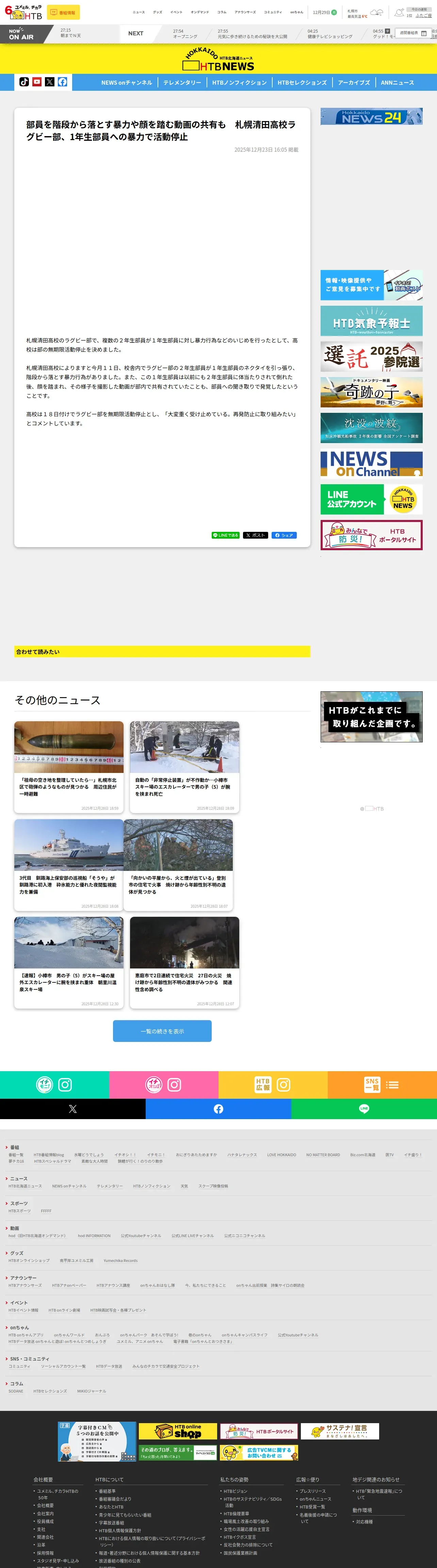
Task: Open the HTBノンフィクション tab
Action: 240,83
